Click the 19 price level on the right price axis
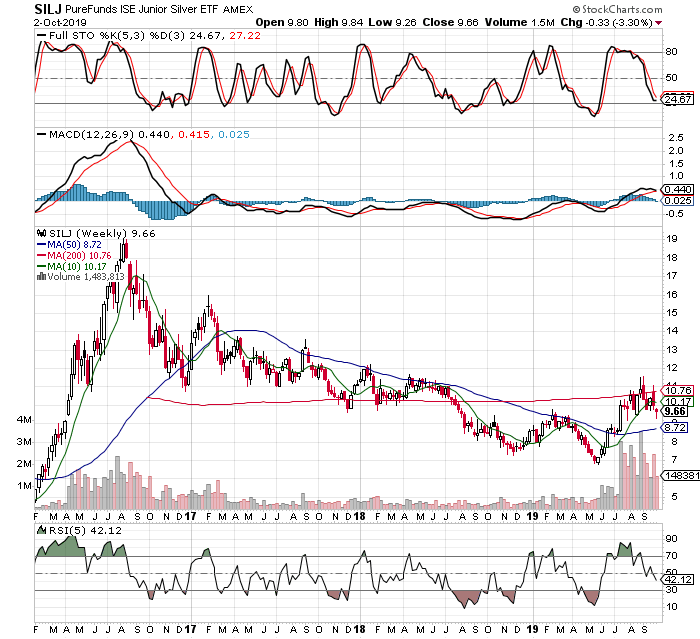The image size is (700, 639). 671,239
